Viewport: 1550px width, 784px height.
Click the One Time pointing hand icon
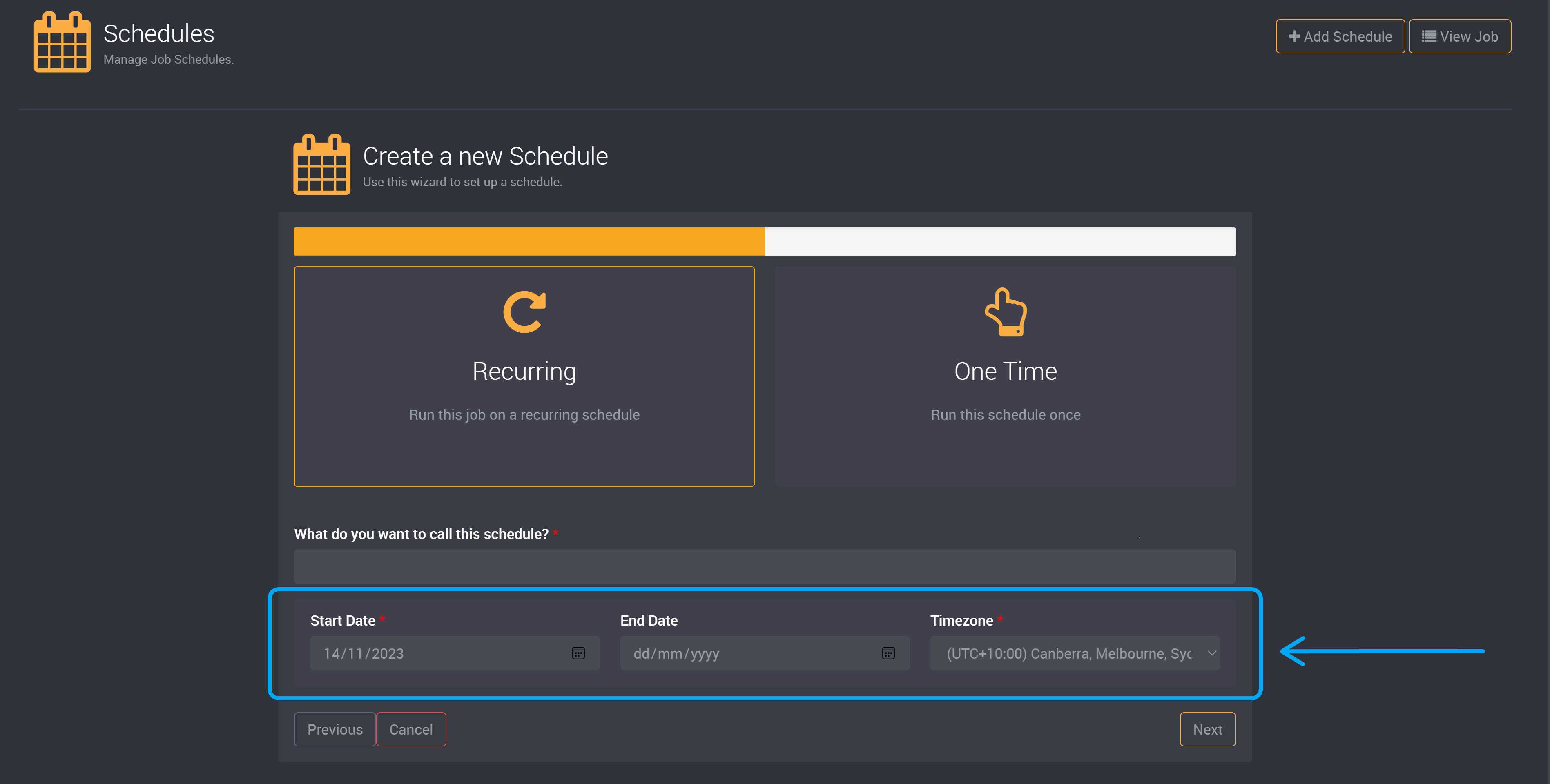pyautogui.click(x=1006, y=312)
